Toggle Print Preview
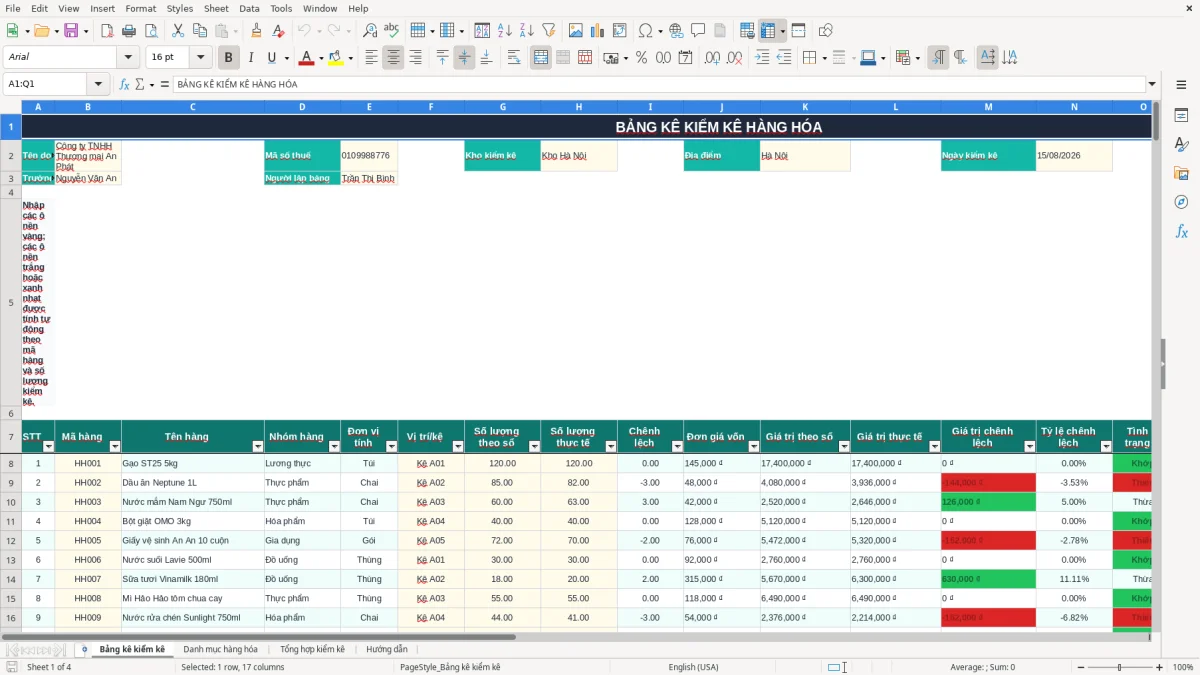 tap(150, 31)
